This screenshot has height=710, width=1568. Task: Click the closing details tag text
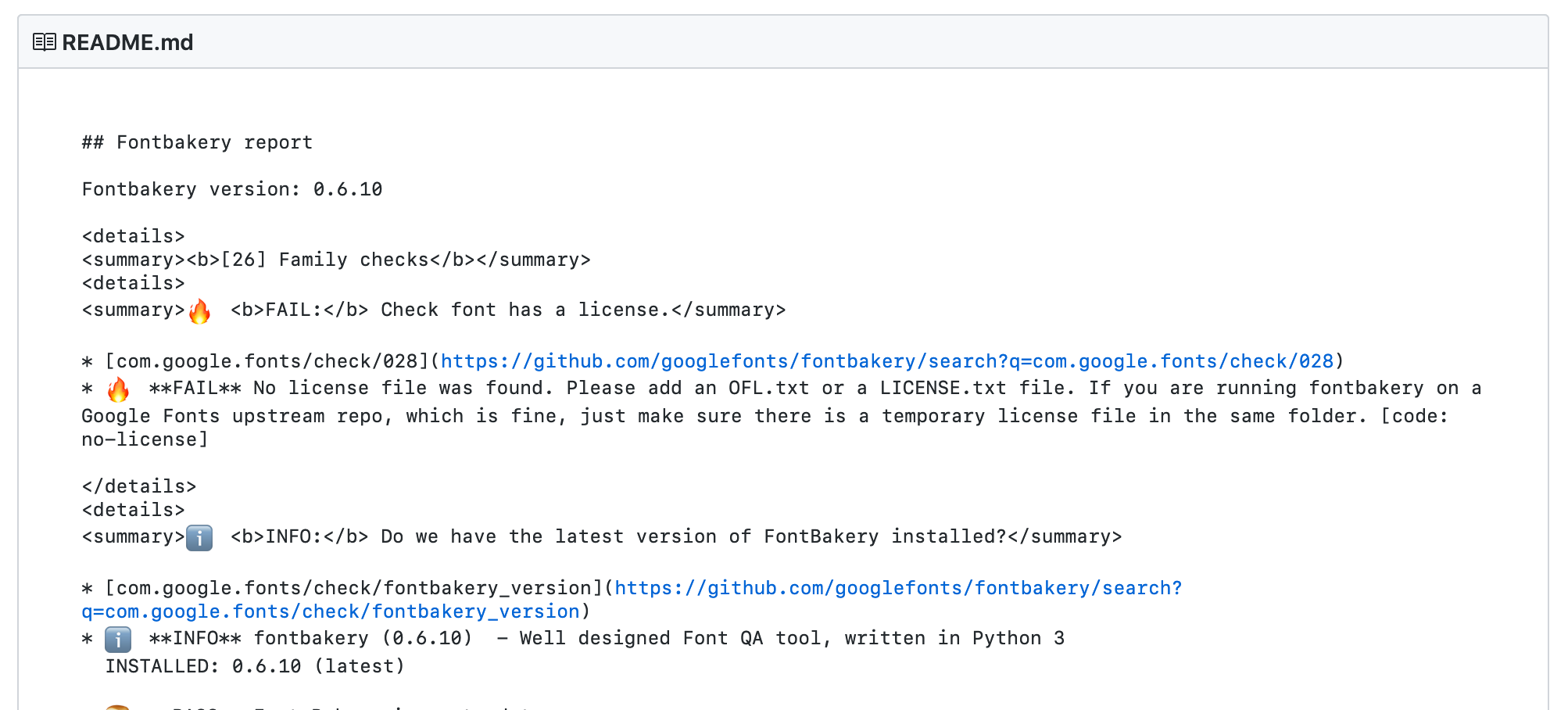click(x=138, y=486)
